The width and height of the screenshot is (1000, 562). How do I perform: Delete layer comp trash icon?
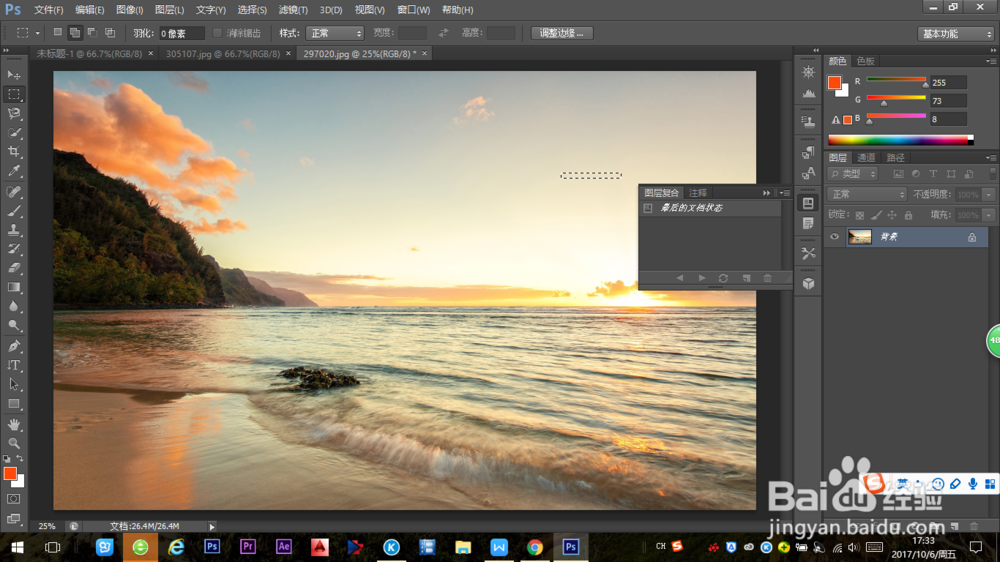(x=767, y=278)
